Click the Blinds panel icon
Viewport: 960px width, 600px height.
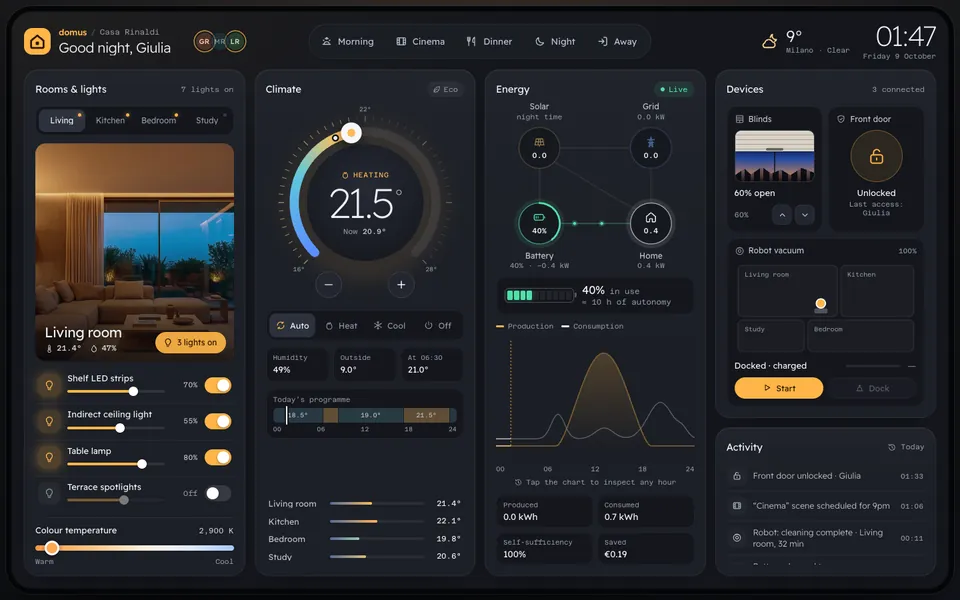pyautogui.click(x=740, y=119)
